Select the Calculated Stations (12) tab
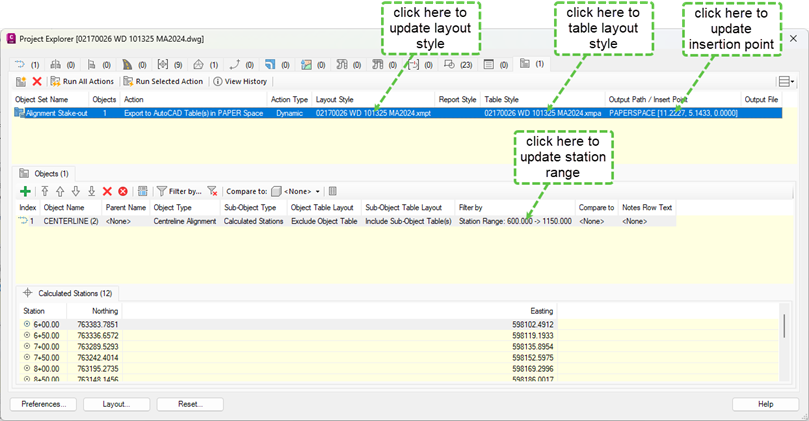Screen dimensions: 809x421 coord(69,293)
